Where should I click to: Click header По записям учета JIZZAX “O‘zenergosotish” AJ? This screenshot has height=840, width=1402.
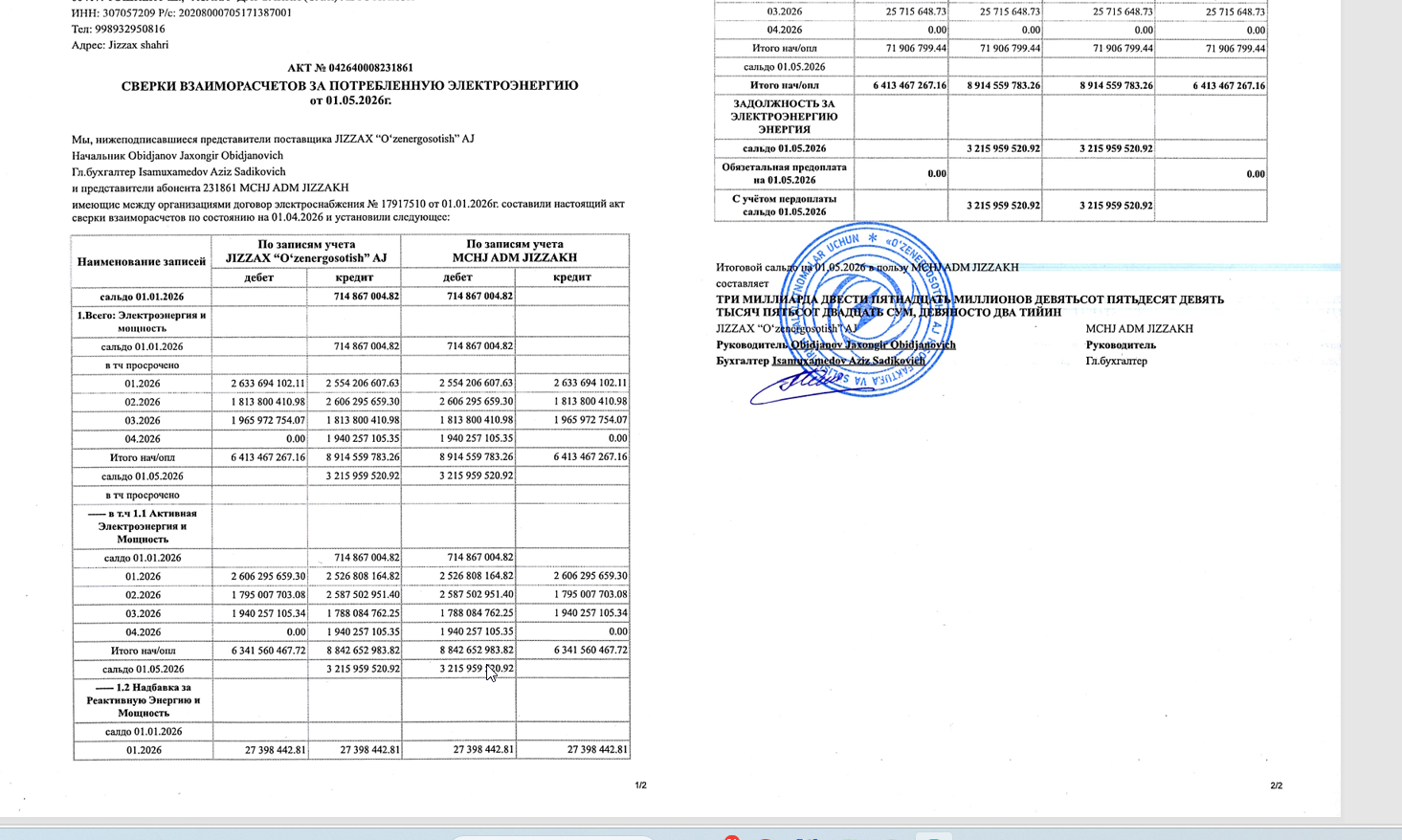[306, 251]
